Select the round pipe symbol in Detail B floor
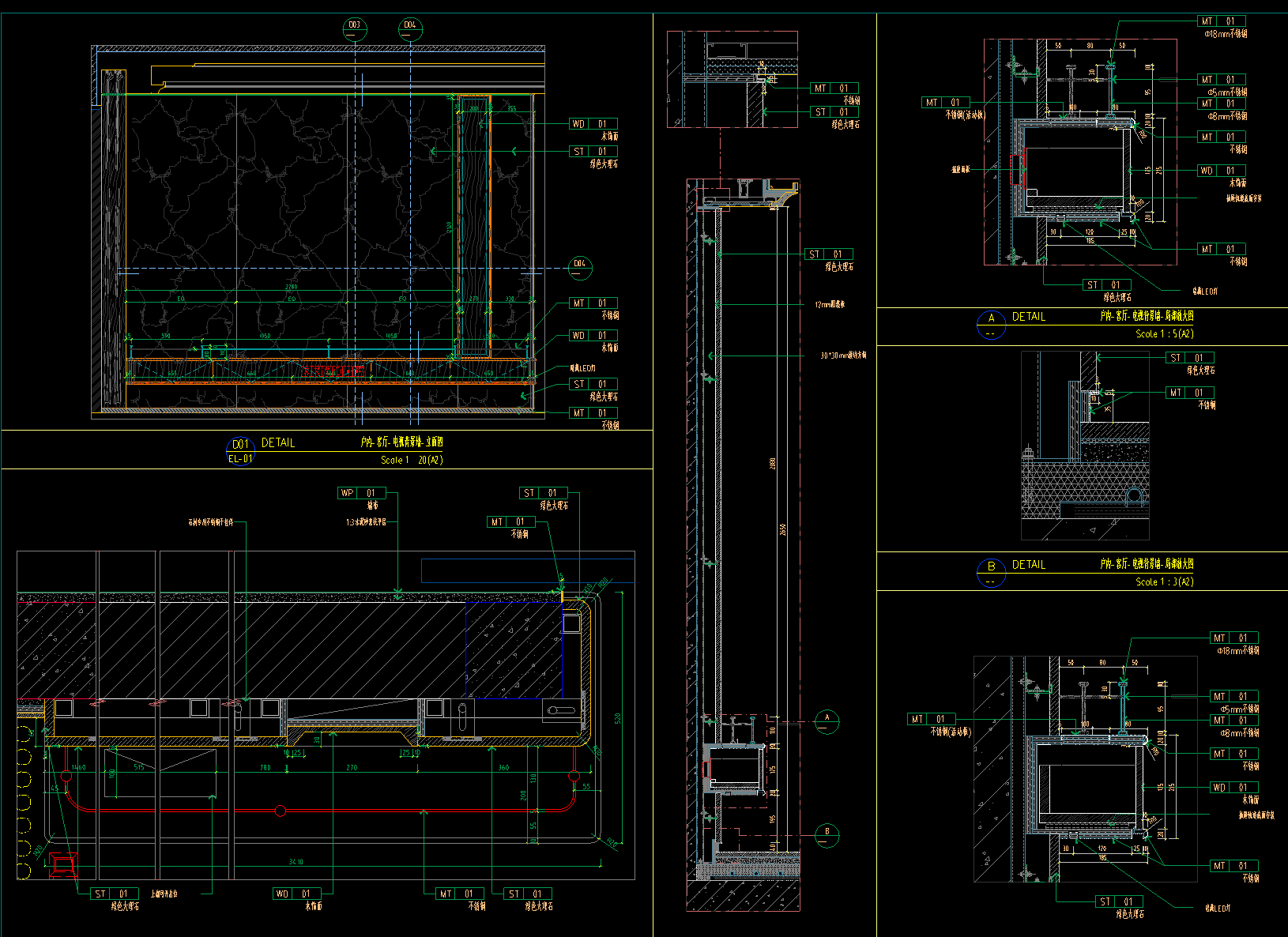 (1135, 496)
